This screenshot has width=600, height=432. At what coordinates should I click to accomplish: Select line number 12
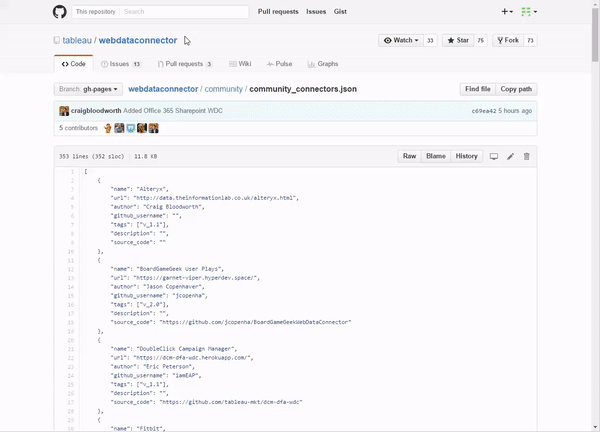(71, 269)
